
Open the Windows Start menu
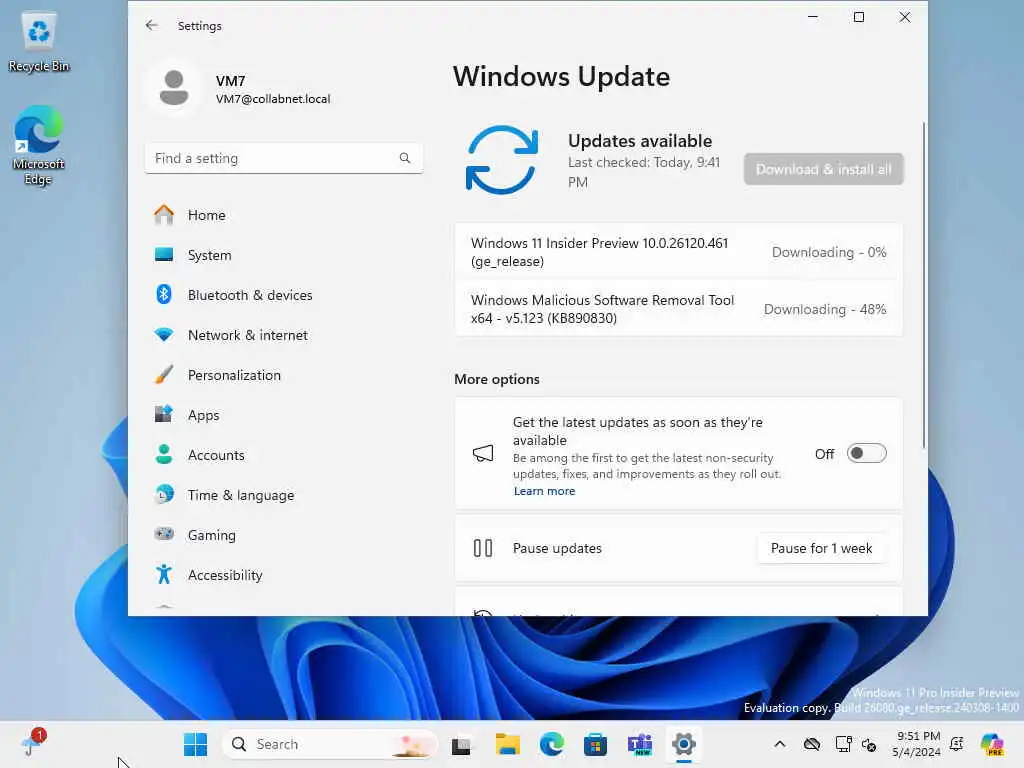tap(195, 744)
